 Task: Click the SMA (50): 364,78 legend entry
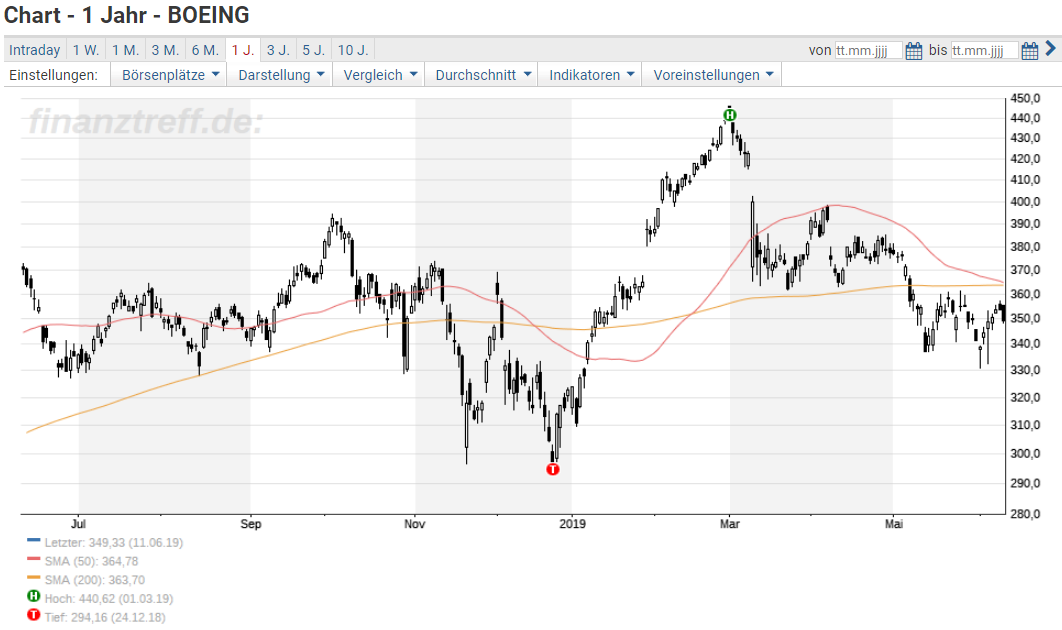click(x=91, y=562)
